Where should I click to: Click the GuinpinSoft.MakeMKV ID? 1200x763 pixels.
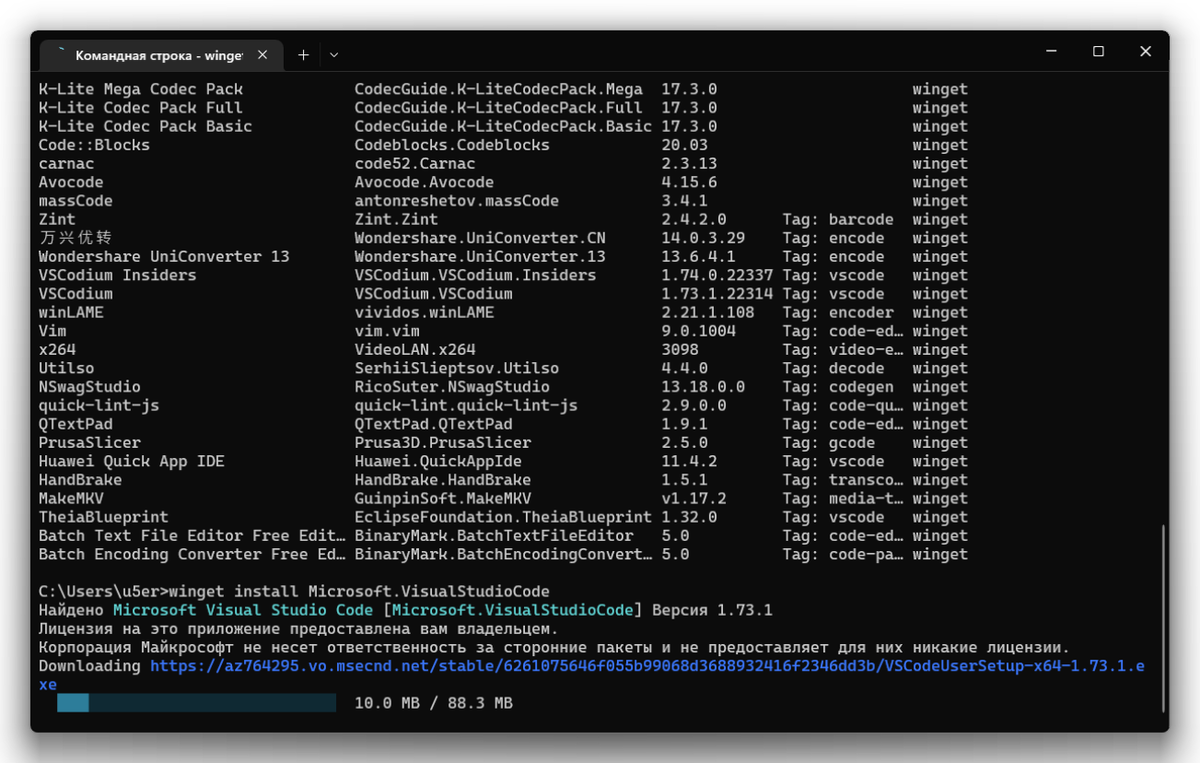443,499
